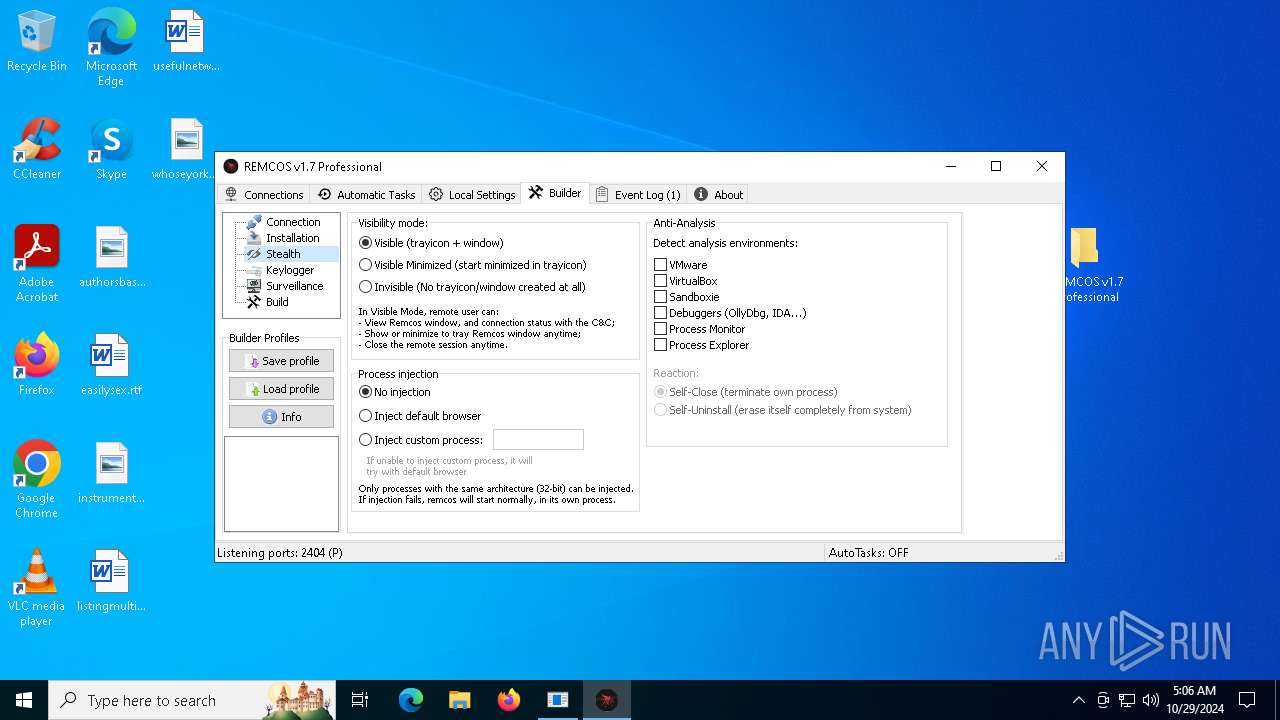Click the builder profiles list box
The image size is (1280, 720).
[281, 484]
